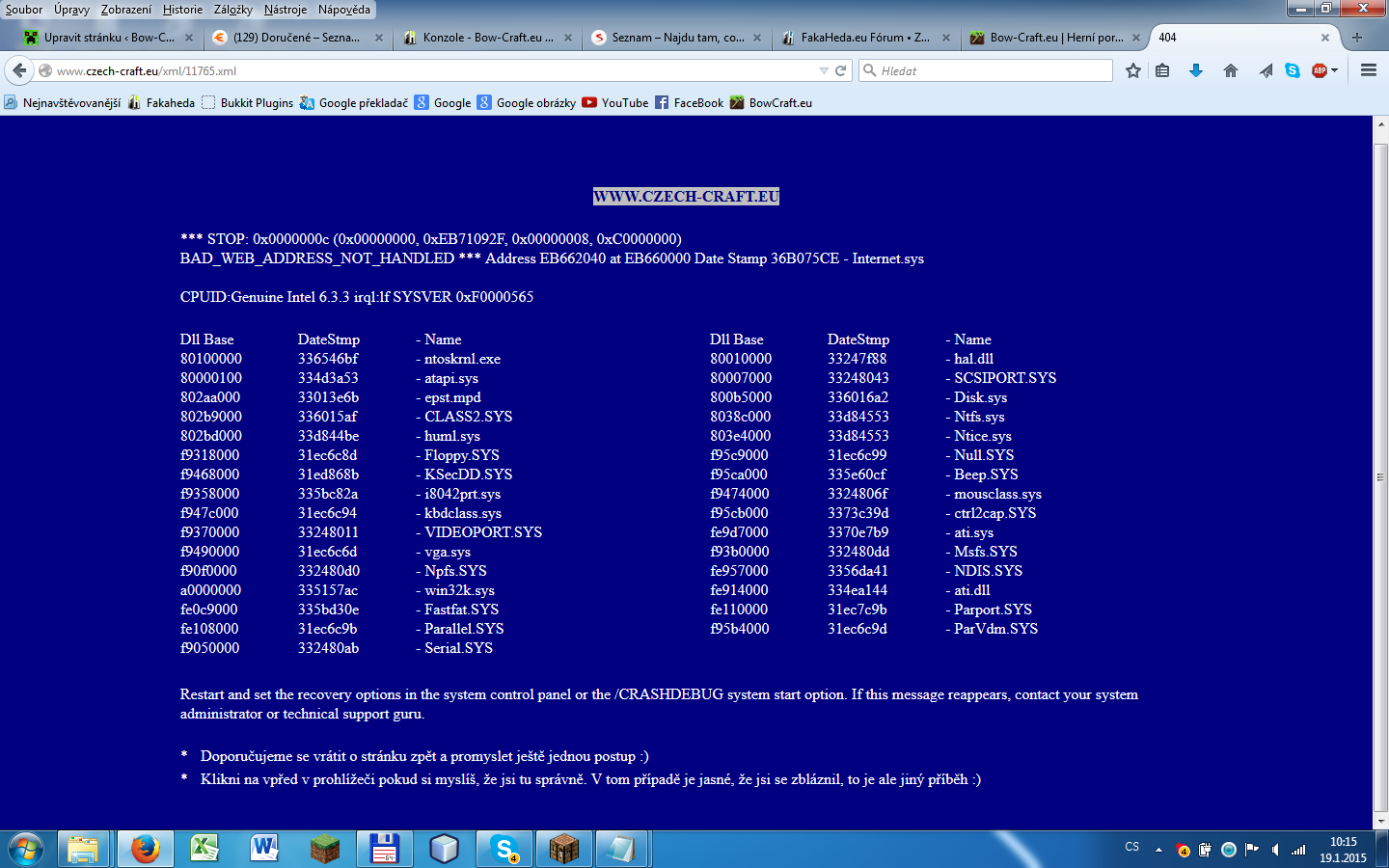Click the paper plane share icon
This screenshot has width=1389, height=868.
coord(1266,70)
